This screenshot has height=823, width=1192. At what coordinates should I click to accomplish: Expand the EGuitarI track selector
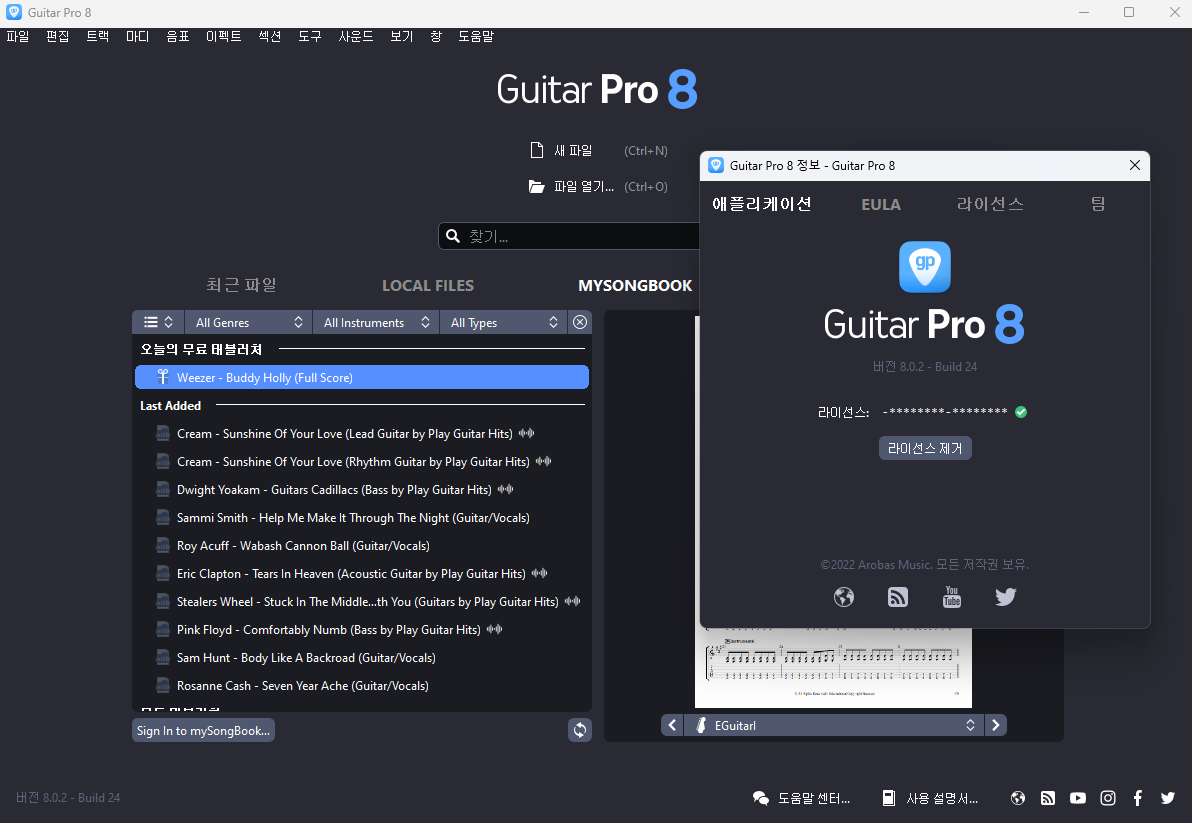[x=834, y=726]
